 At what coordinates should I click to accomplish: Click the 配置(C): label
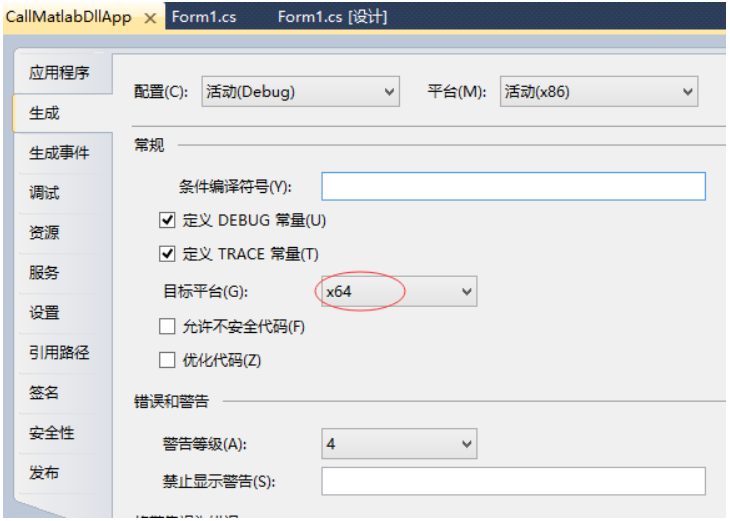coord(161,92)
